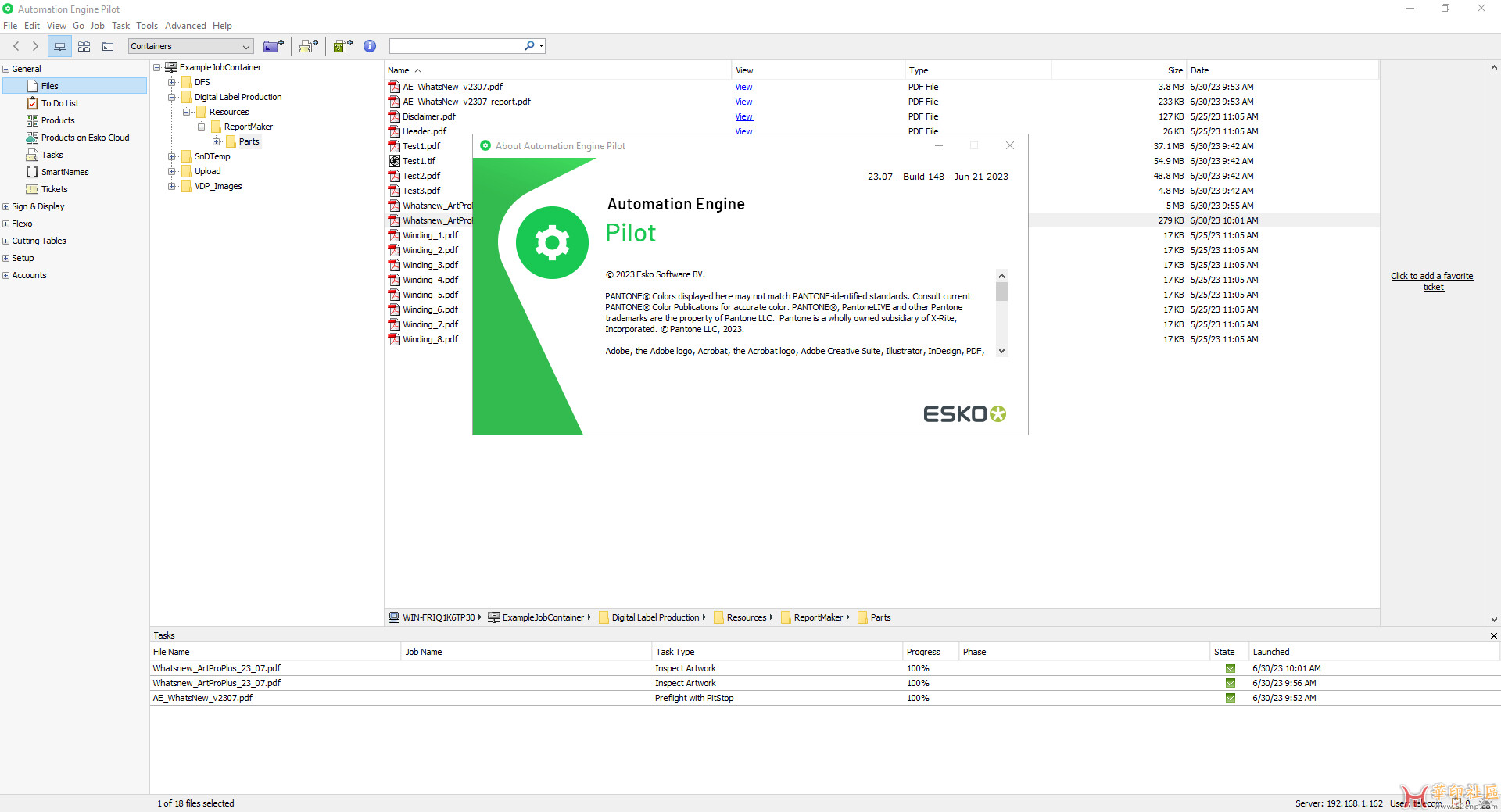1501x812 pixels.
Task: Expand the Setup section
Action: [6, 258]
